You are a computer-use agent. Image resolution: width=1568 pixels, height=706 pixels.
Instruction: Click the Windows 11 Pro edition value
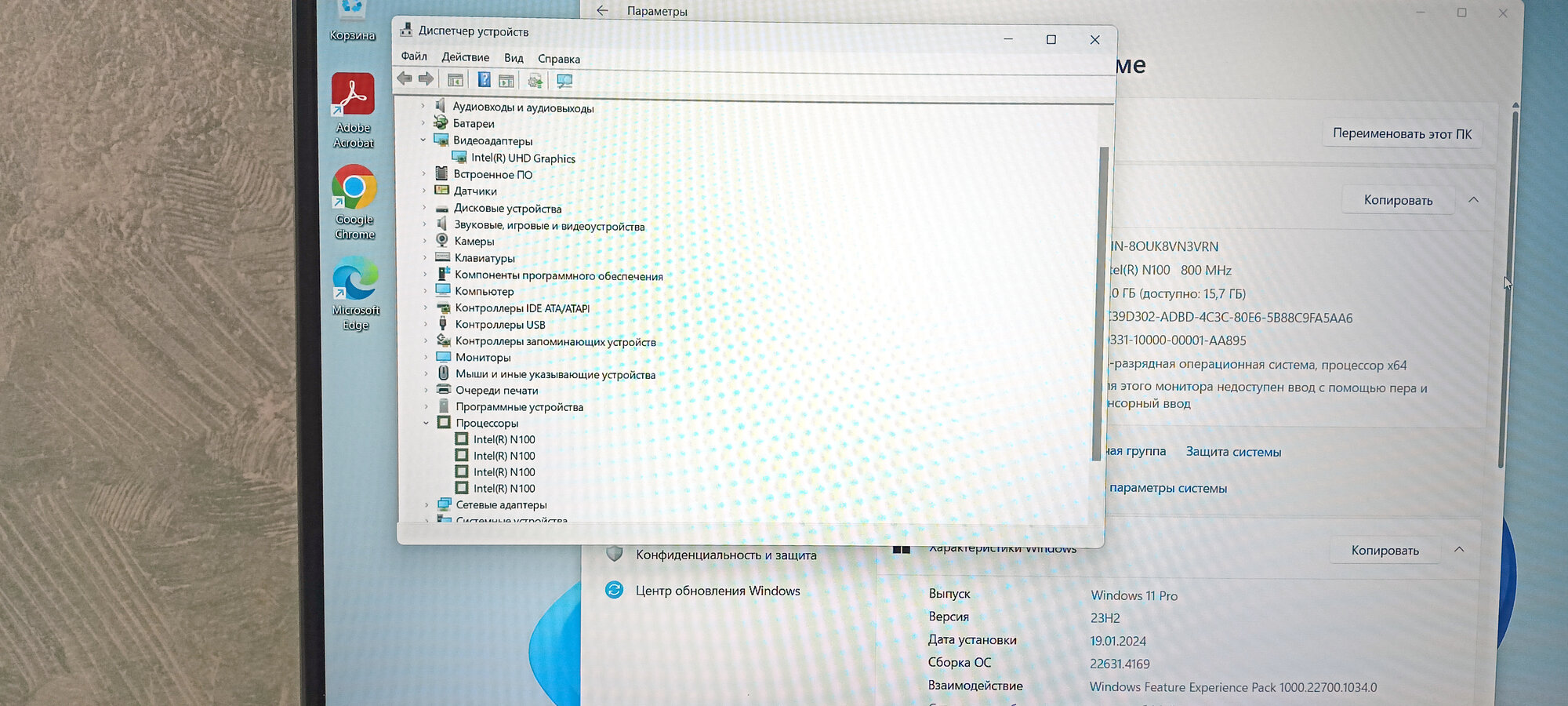[1134, 595]
